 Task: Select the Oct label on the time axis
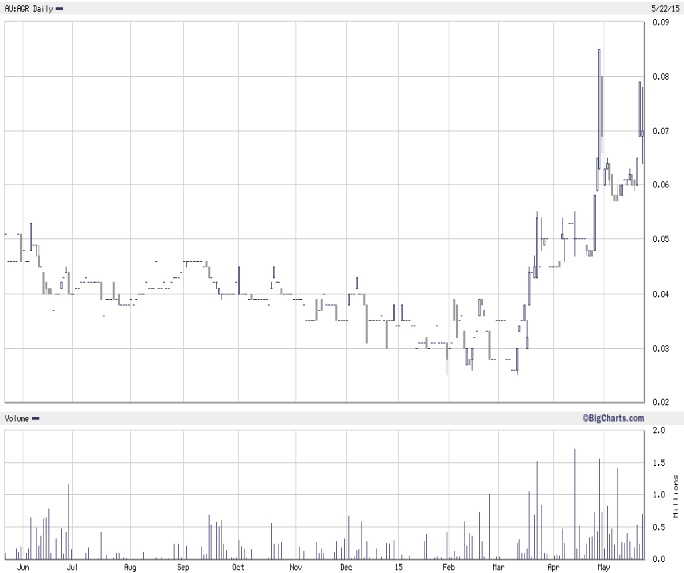coord(238,567)
